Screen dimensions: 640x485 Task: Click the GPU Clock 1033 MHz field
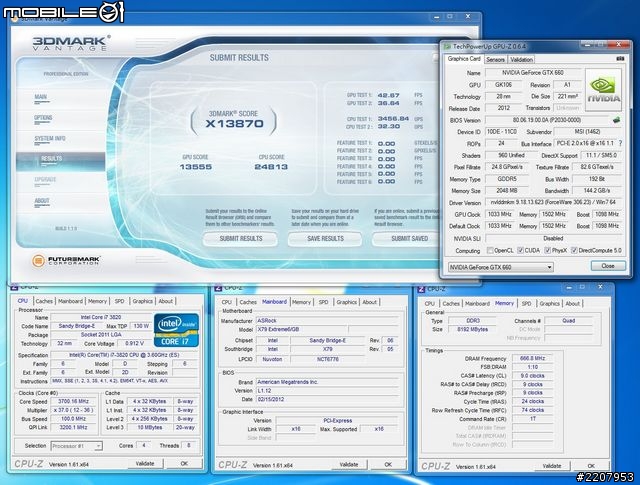point(500,214)
